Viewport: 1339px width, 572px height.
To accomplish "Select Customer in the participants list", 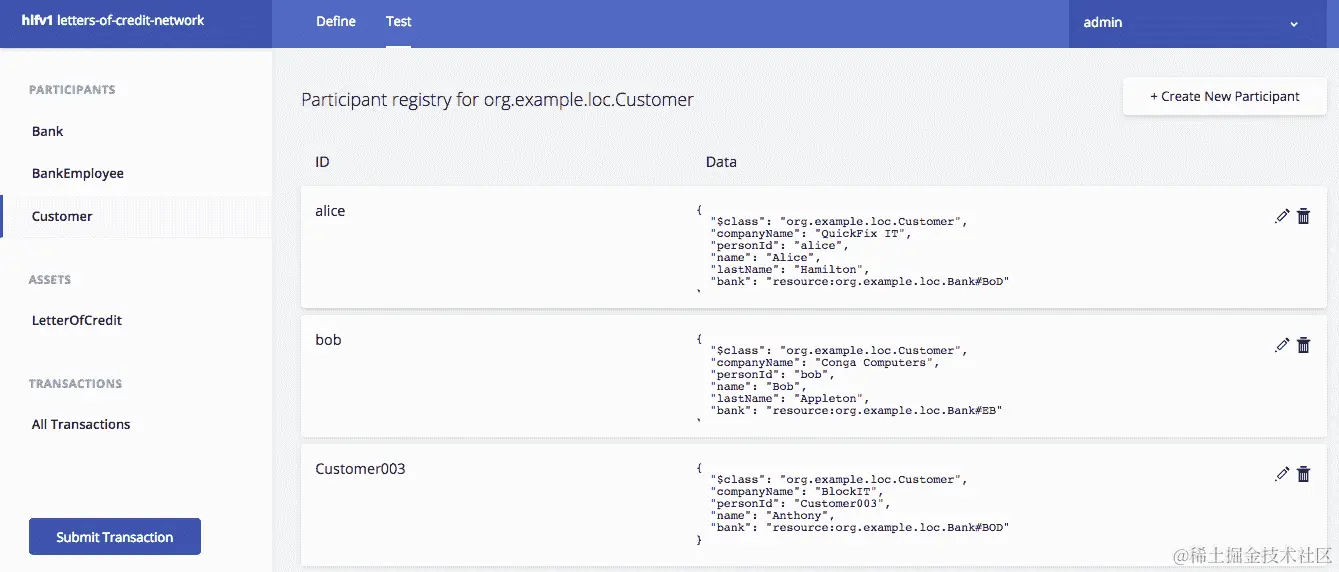I will (x=62, y=216).
